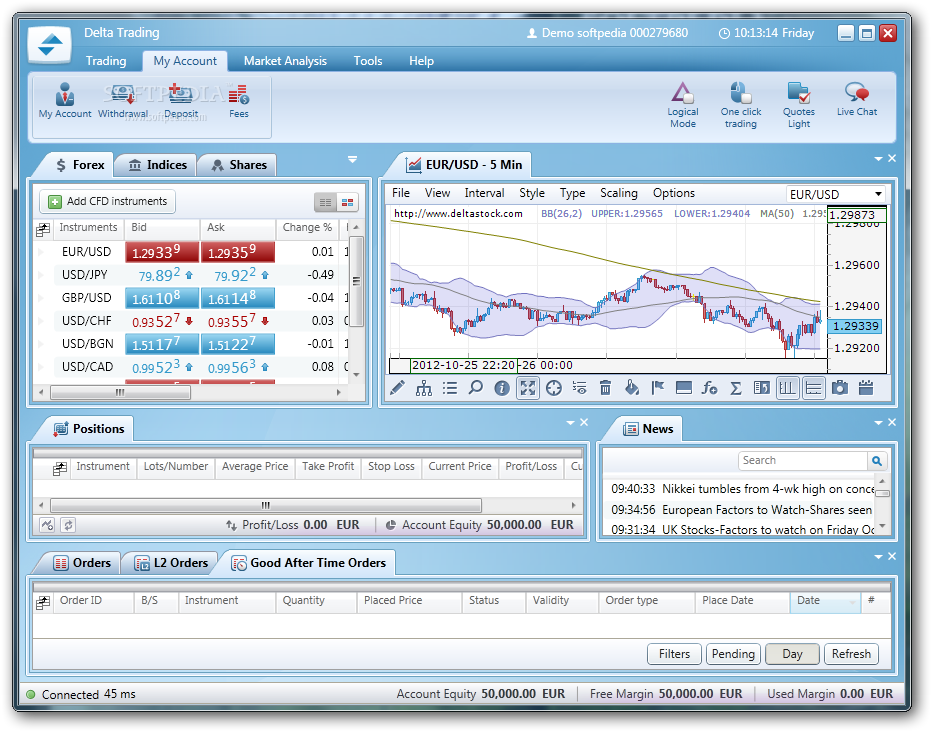
Task: Select the Shares tab
Action: coord(240,165)
